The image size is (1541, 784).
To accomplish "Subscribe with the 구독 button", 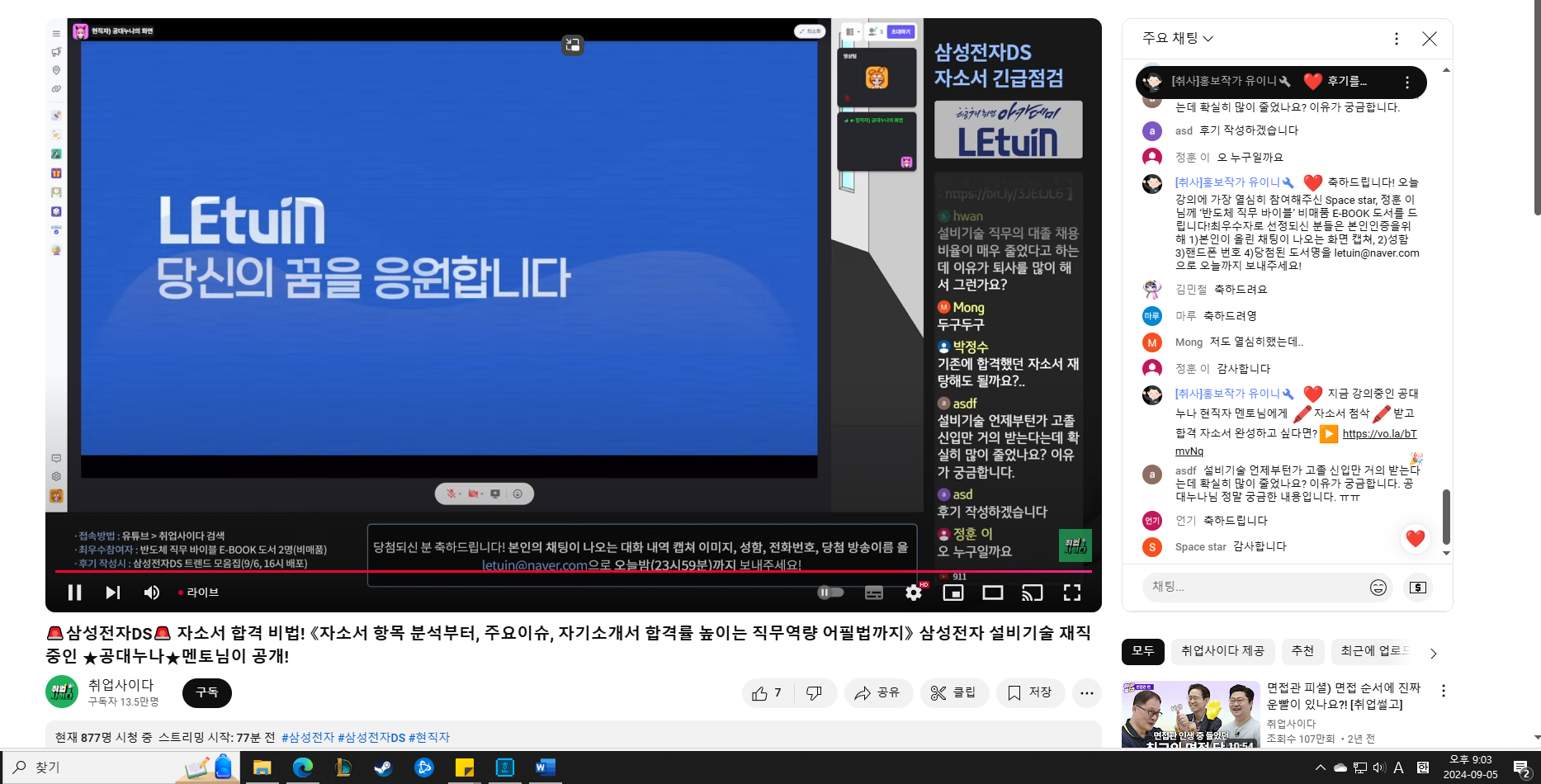I will [206, 693].
